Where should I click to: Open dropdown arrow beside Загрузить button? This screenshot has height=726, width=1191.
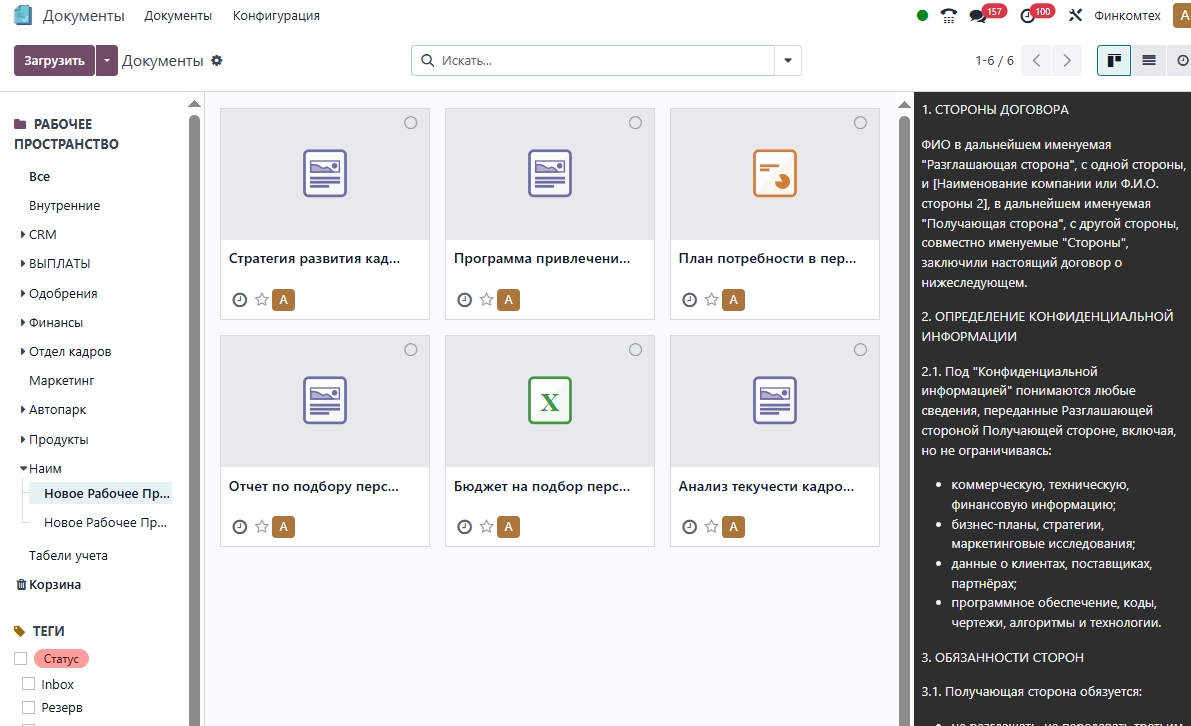[107, 61]
